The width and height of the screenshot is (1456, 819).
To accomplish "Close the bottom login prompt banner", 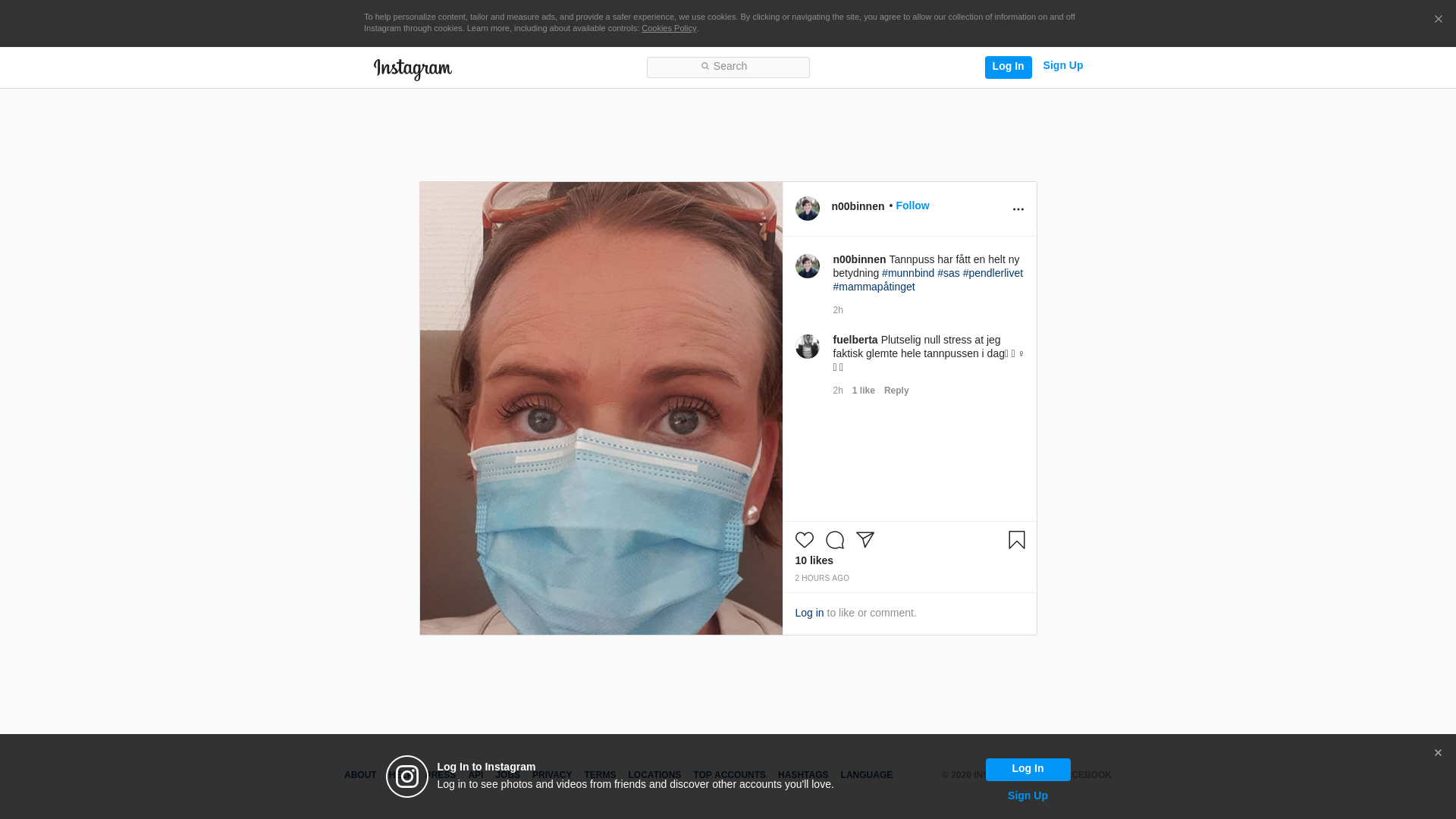I will coord(1437,753).
